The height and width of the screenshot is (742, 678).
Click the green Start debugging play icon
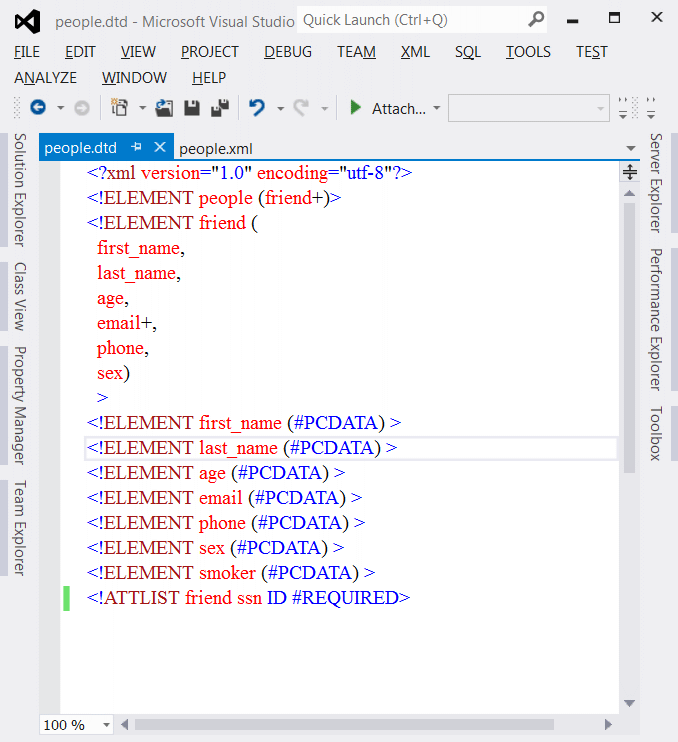355,108
